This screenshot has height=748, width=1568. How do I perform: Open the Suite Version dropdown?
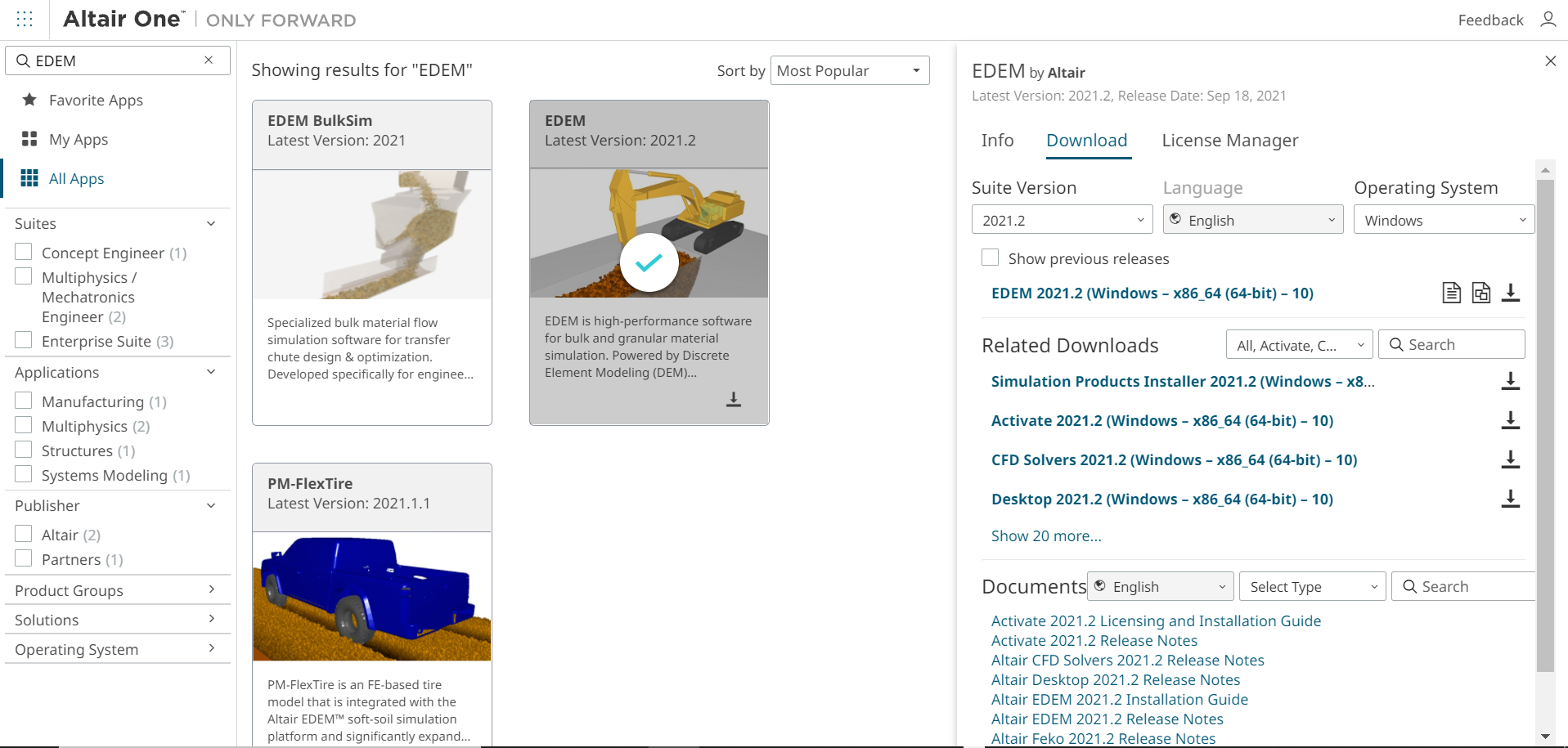point(1062,220)
